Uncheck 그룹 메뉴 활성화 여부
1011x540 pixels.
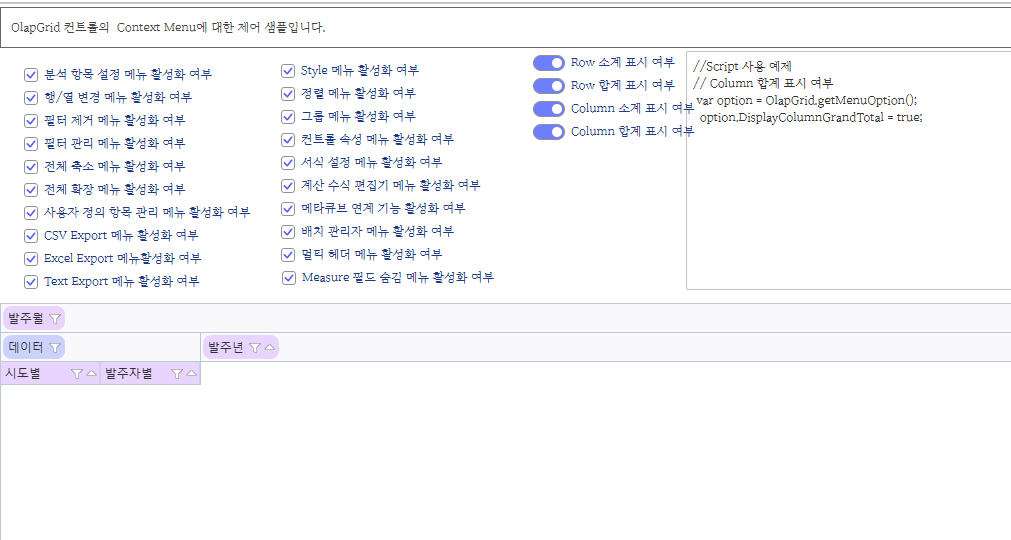coord(288,117)
